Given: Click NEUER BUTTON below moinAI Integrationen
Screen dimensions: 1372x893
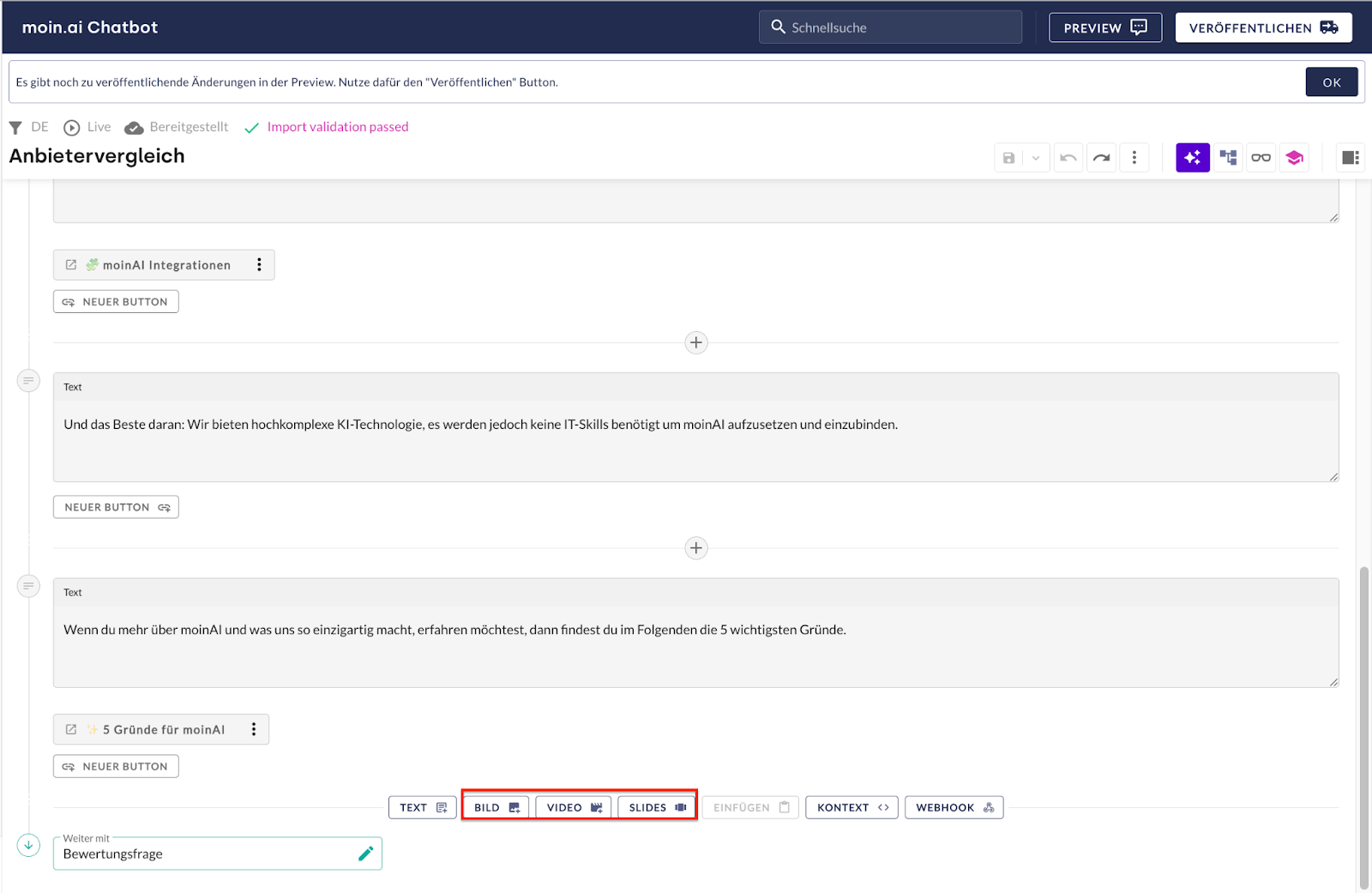Looking at the screenshot, I should coord(116,302).
